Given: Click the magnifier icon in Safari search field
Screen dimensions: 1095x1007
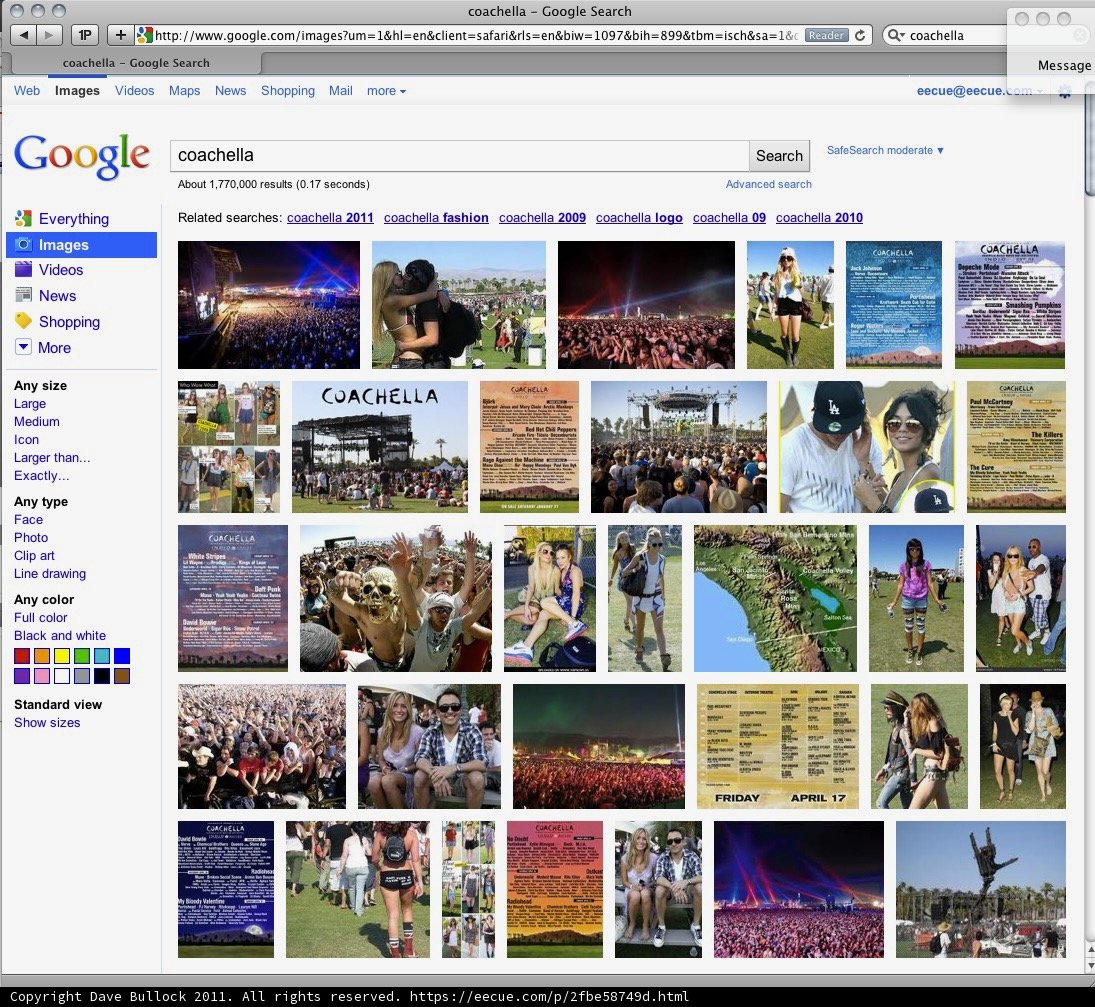Looking at the screenshot, I should click(x=895, y=36).
